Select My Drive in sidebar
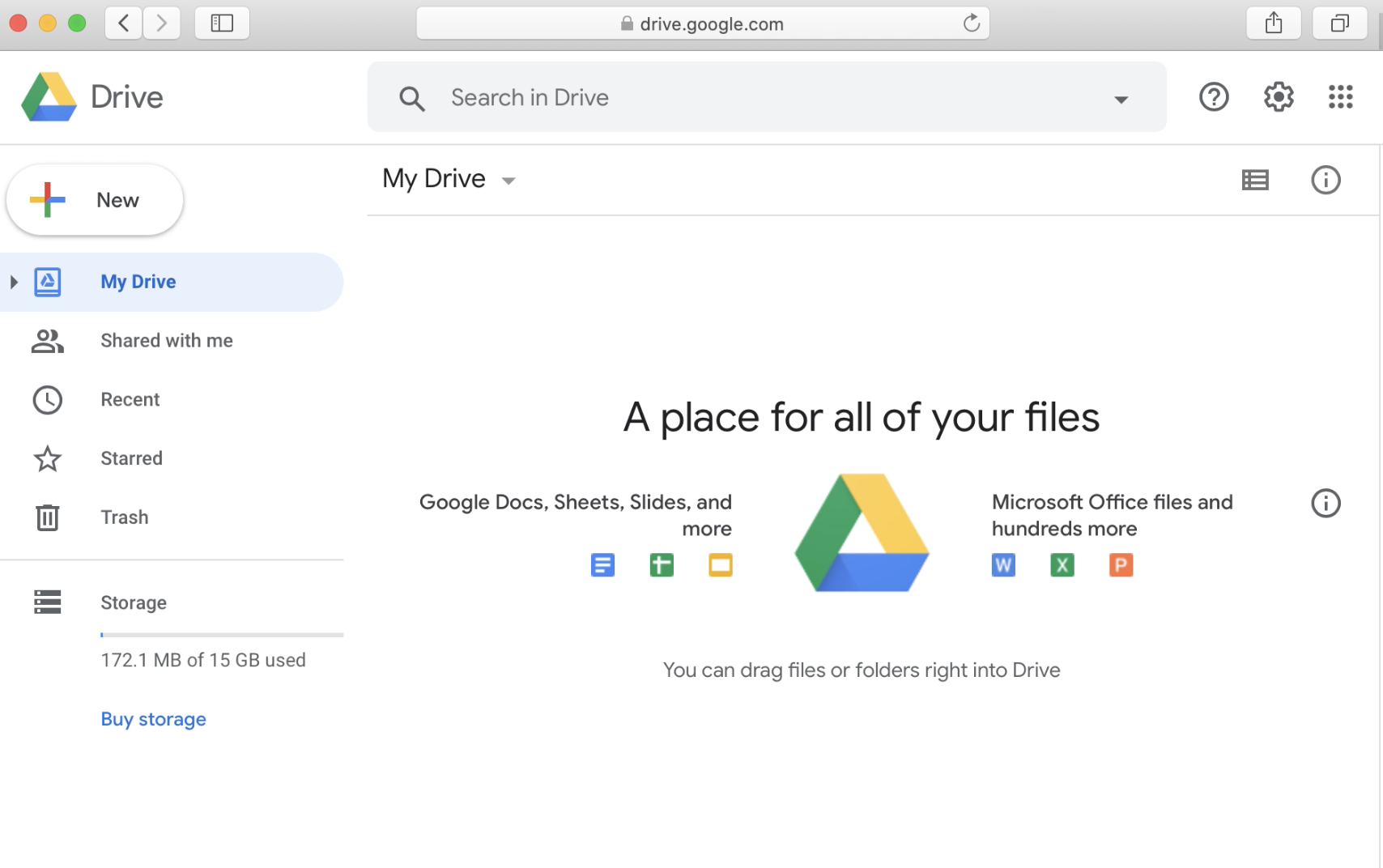 172,282
